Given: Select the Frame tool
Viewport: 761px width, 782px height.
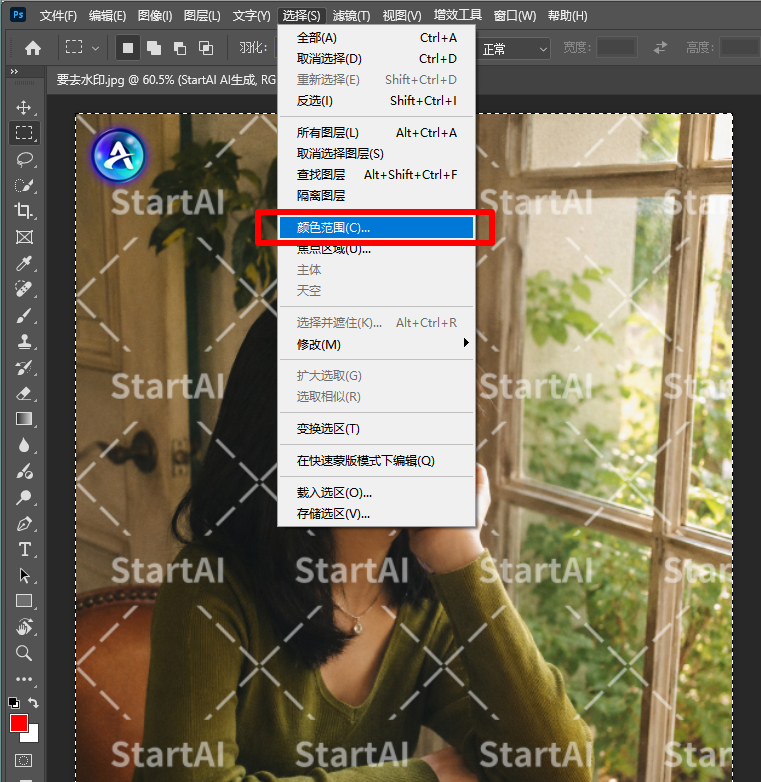Looking at the screenshot, I should tap(24, 237).
